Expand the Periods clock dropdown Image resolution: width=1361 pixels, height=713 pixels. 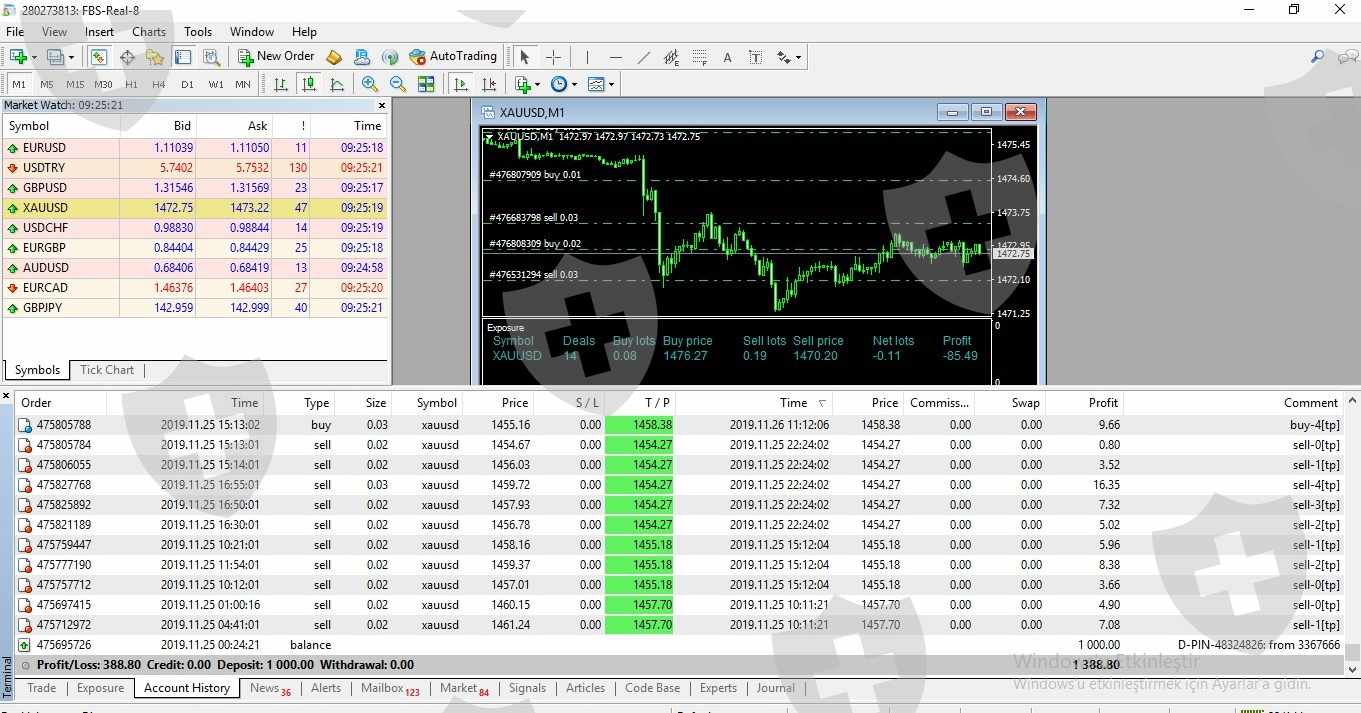coord(562,85)
